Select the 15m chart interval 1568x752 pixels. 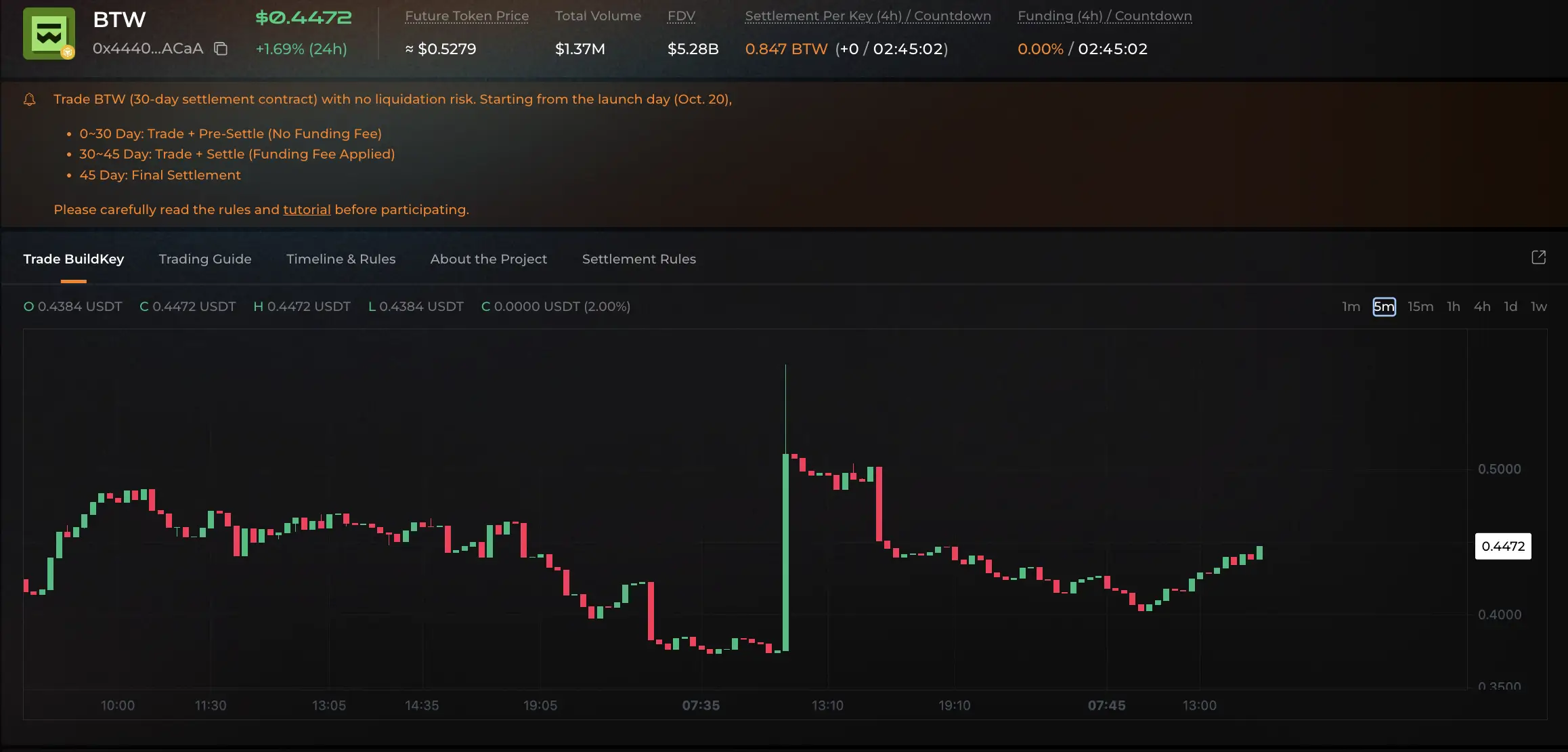click(1420, 306)
